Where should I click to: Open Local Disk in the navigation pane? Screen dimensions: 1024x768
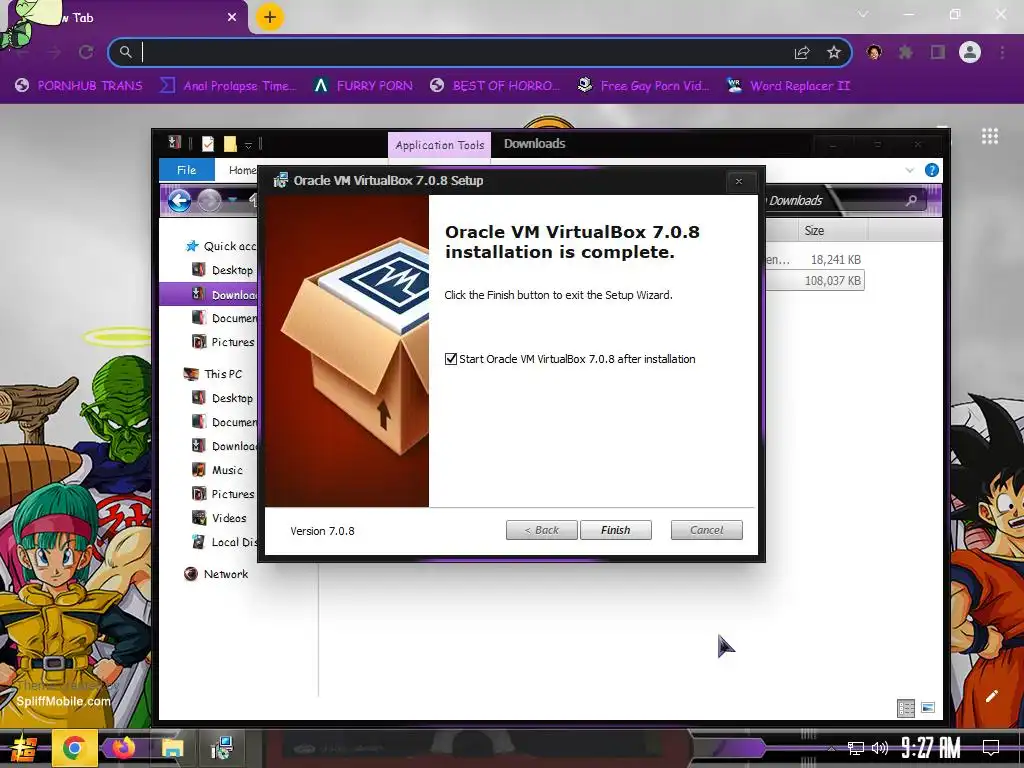coord(225,542)
